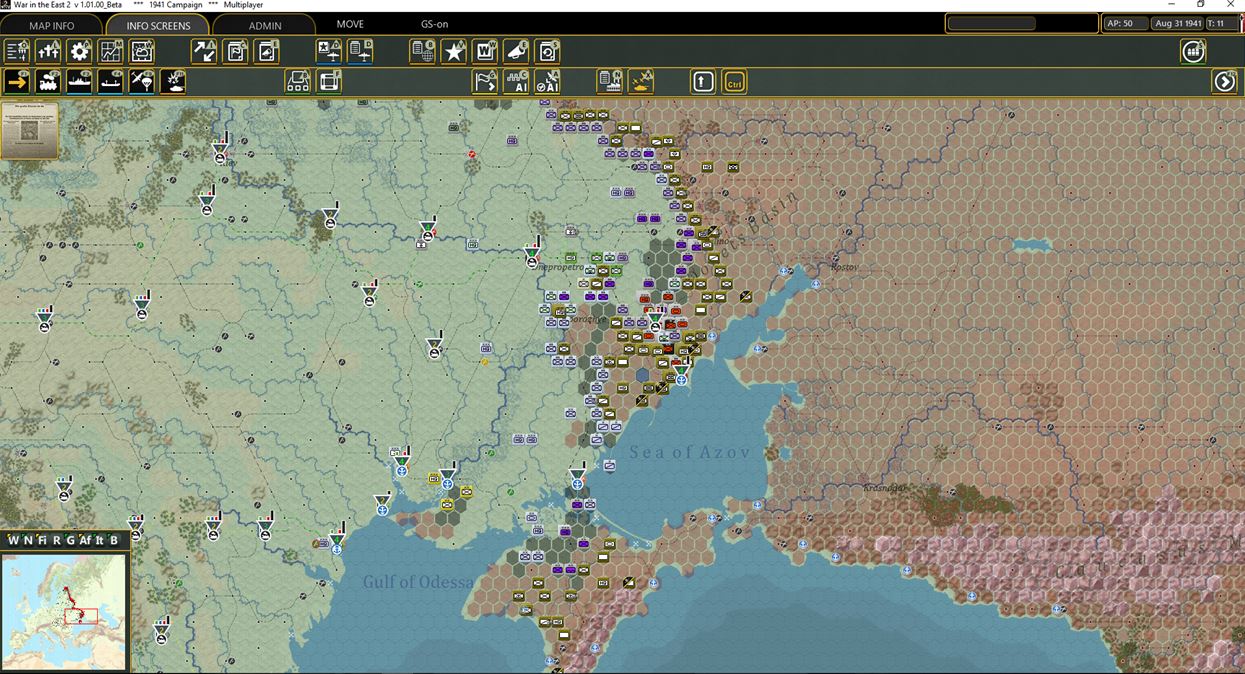Click the AP: 50 admin points display

[x=1124, y=23]
